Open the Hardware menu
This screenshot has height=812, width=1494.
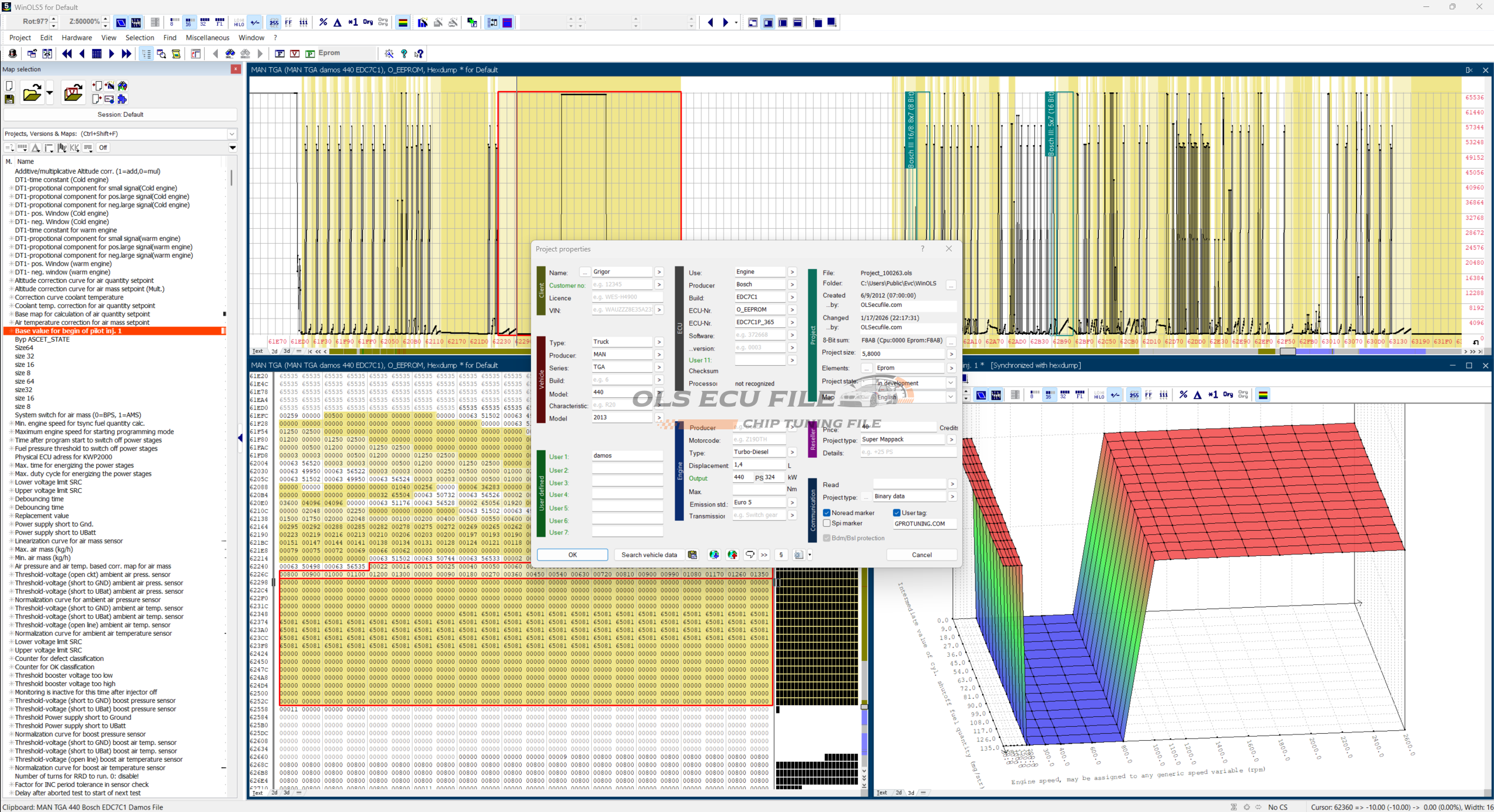click(76, 38)
